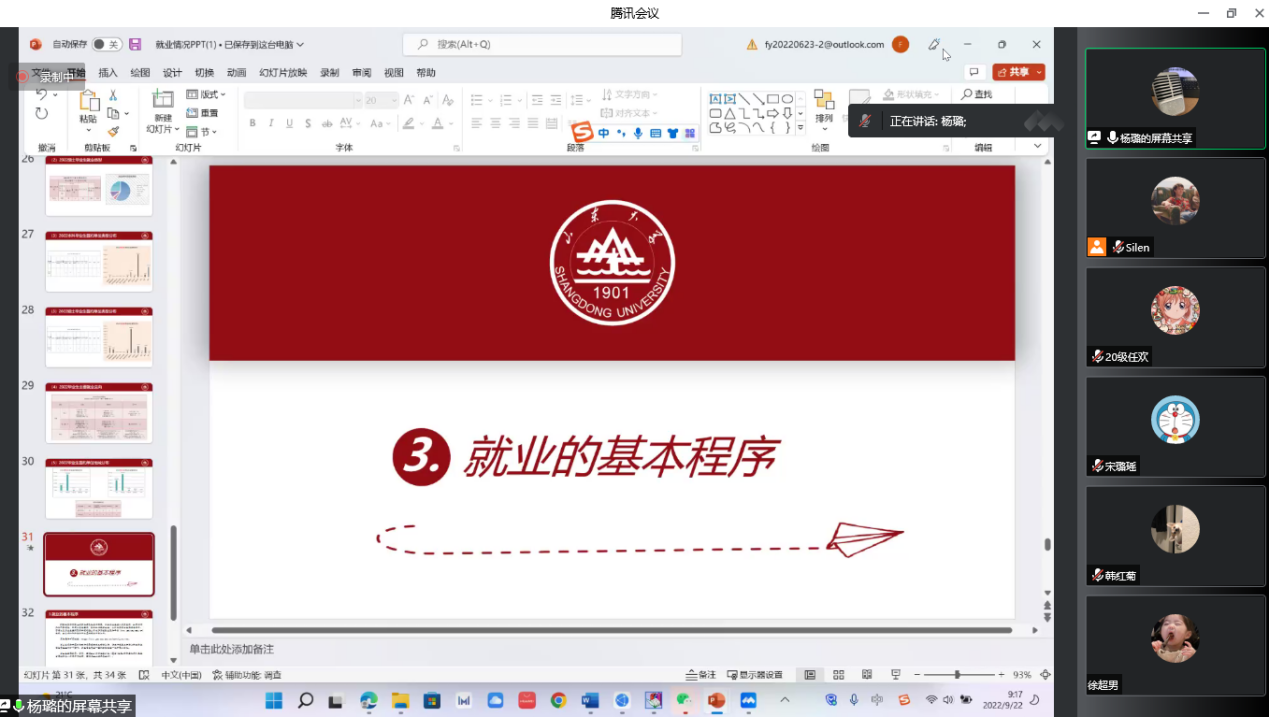The image size is (1269, 717).
Task: Click the red Share button
Action: pyautogui.click(x=1018, y=72)
